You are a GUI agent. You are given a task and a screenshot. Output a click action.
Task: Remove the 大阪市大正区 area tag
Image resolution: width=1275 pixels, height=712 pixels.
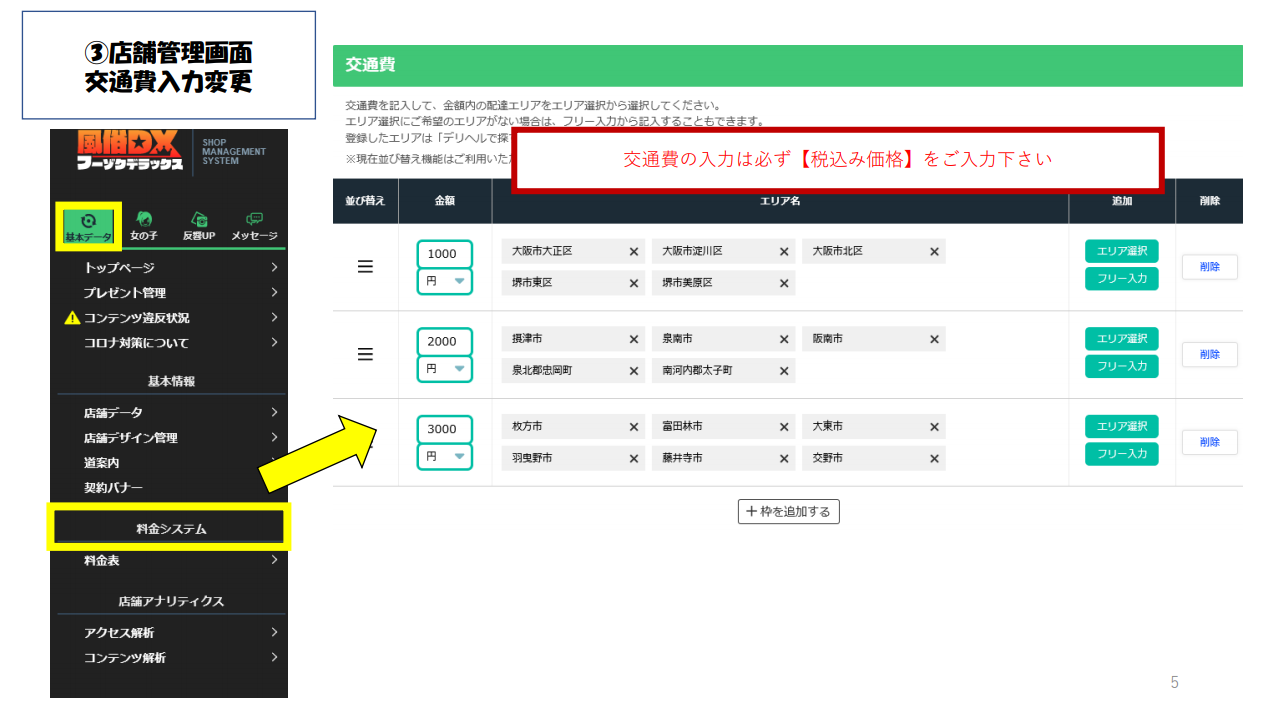(x=632, y=252)
